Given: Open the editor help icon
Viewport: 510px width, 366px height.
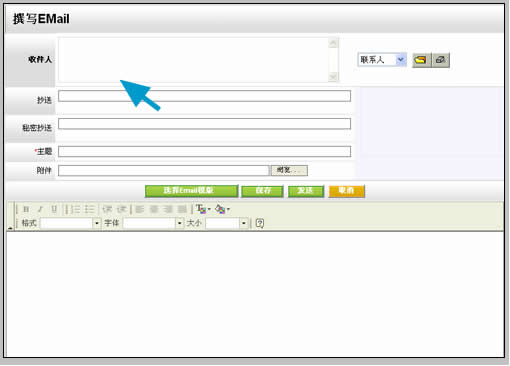Looking at the screenshot, I should click(260, 223).
